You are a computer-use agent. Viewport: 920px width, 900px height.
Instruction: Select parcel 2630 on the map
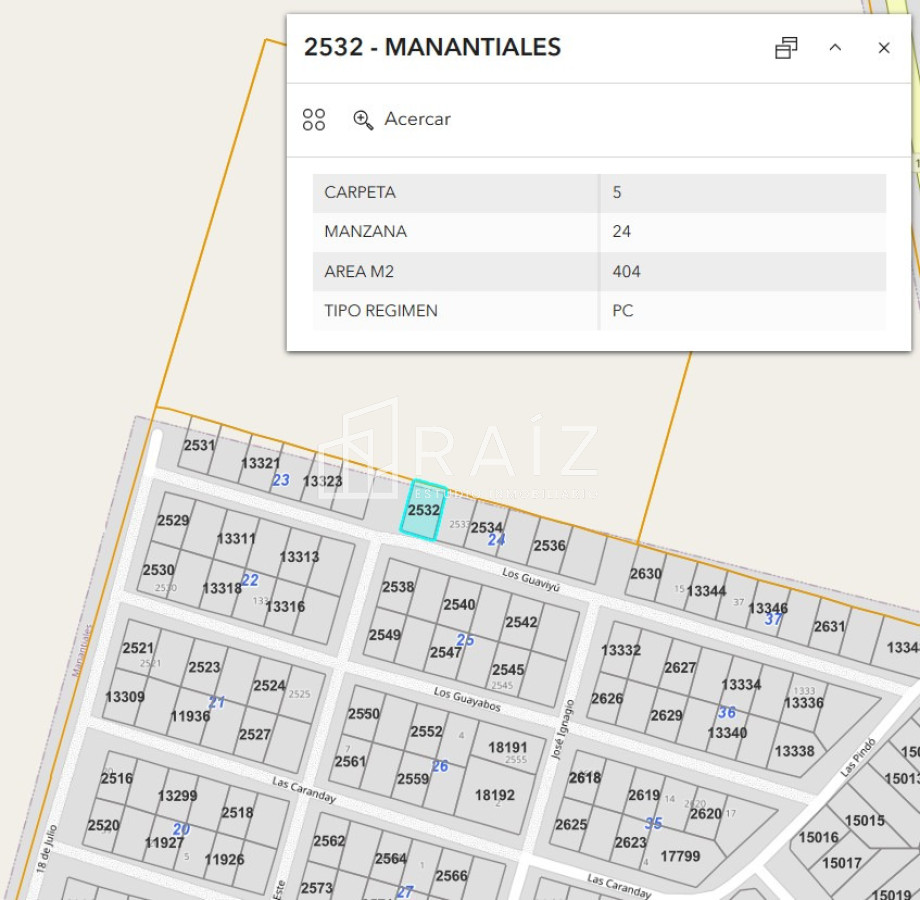645,574
